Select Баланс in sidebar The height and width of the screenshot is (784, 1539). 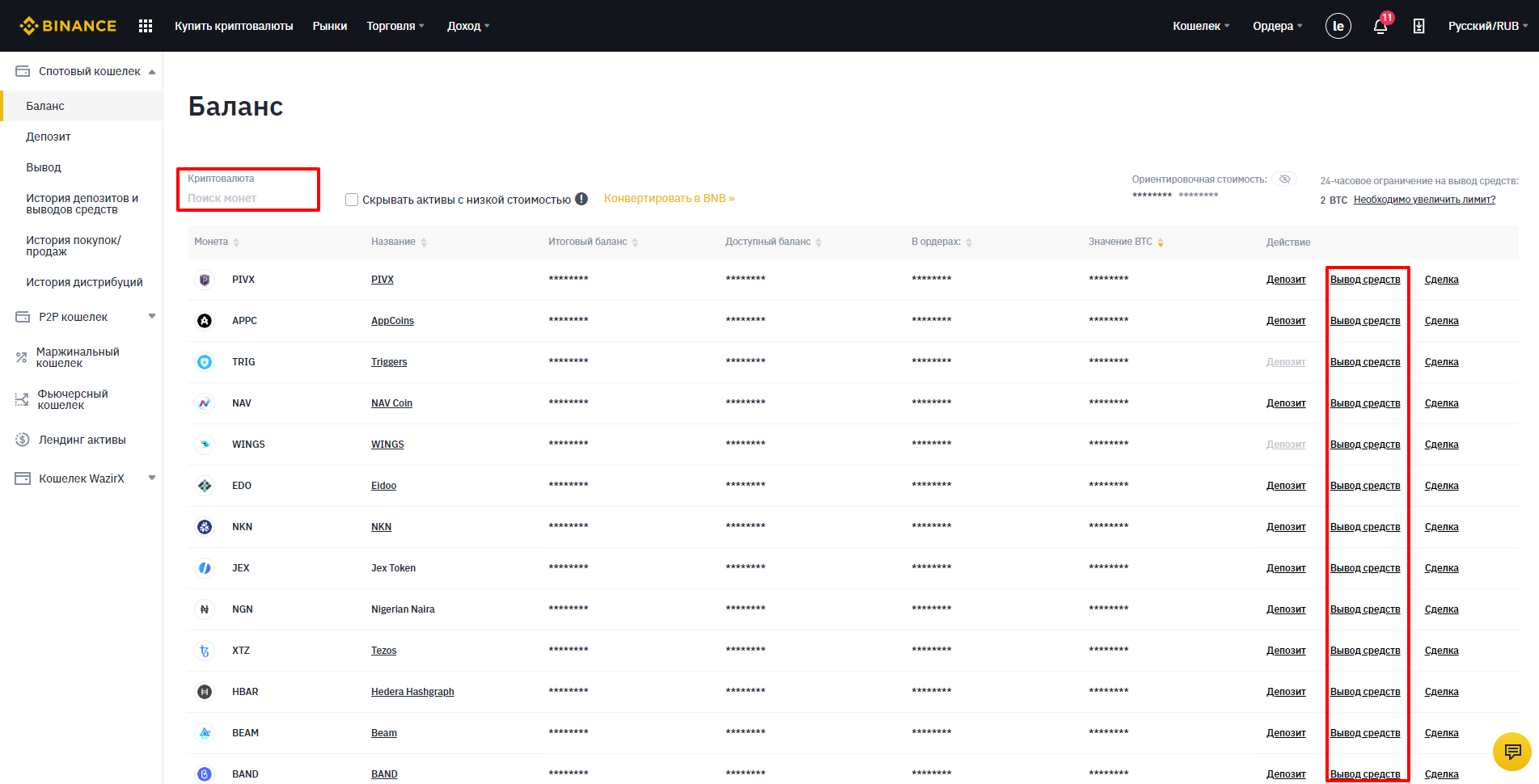tap(45, 106)
